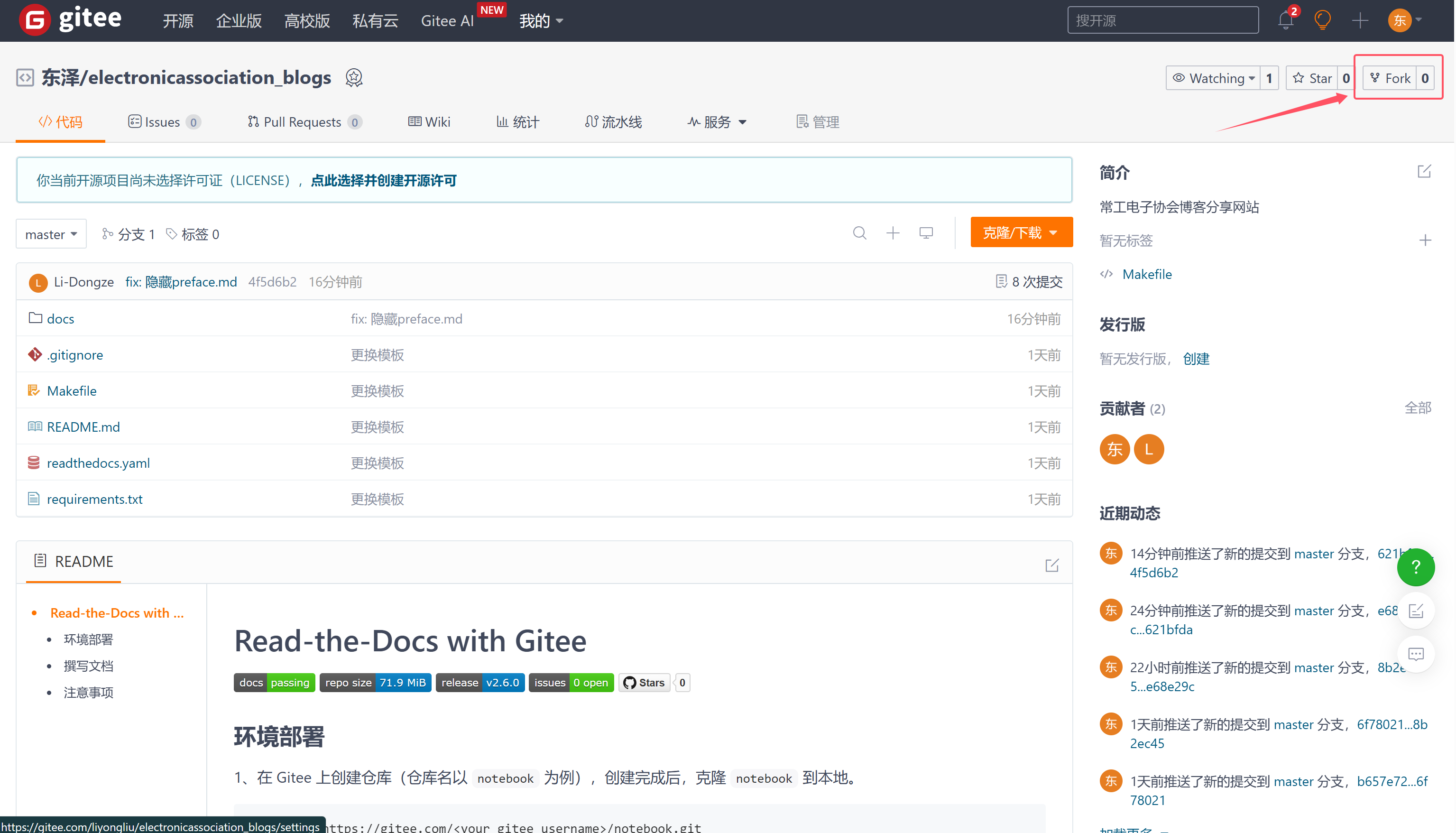The width and height of the screenshot is (1456, 833).
Task: Click the 8 次提交 commits link
Action: [x=1029, y=281]
